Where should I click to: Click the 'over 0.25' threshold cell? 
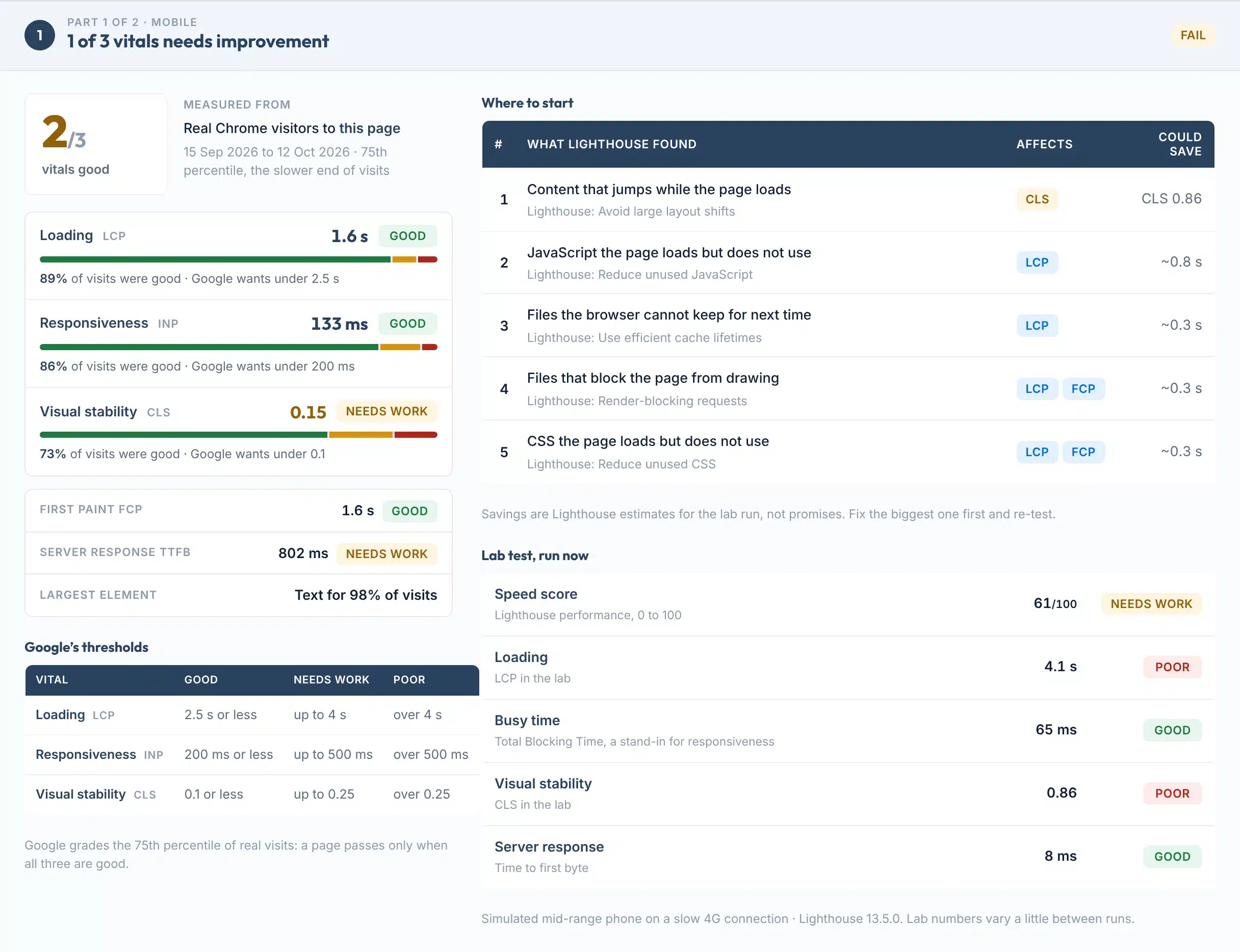pos(421,795)
